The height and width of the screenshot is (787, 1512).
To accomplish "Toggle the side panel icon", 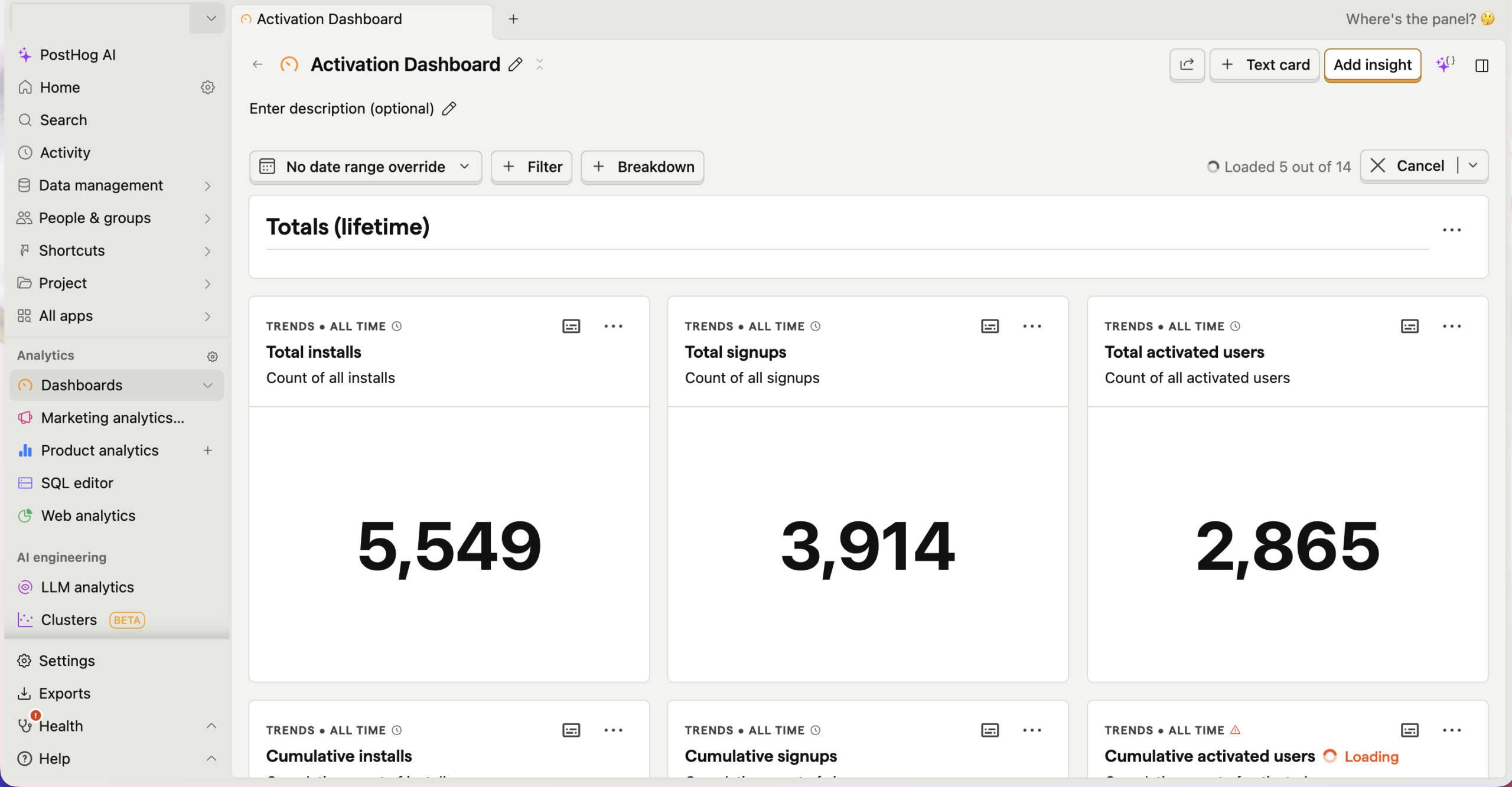I will [x=1481, y=66].
